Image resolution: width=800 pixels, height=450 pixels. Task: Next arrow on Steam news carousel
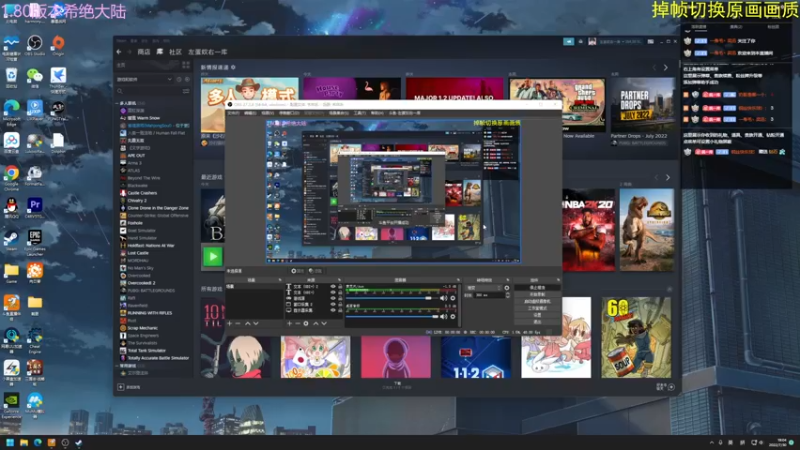click(x=665, y=67)
